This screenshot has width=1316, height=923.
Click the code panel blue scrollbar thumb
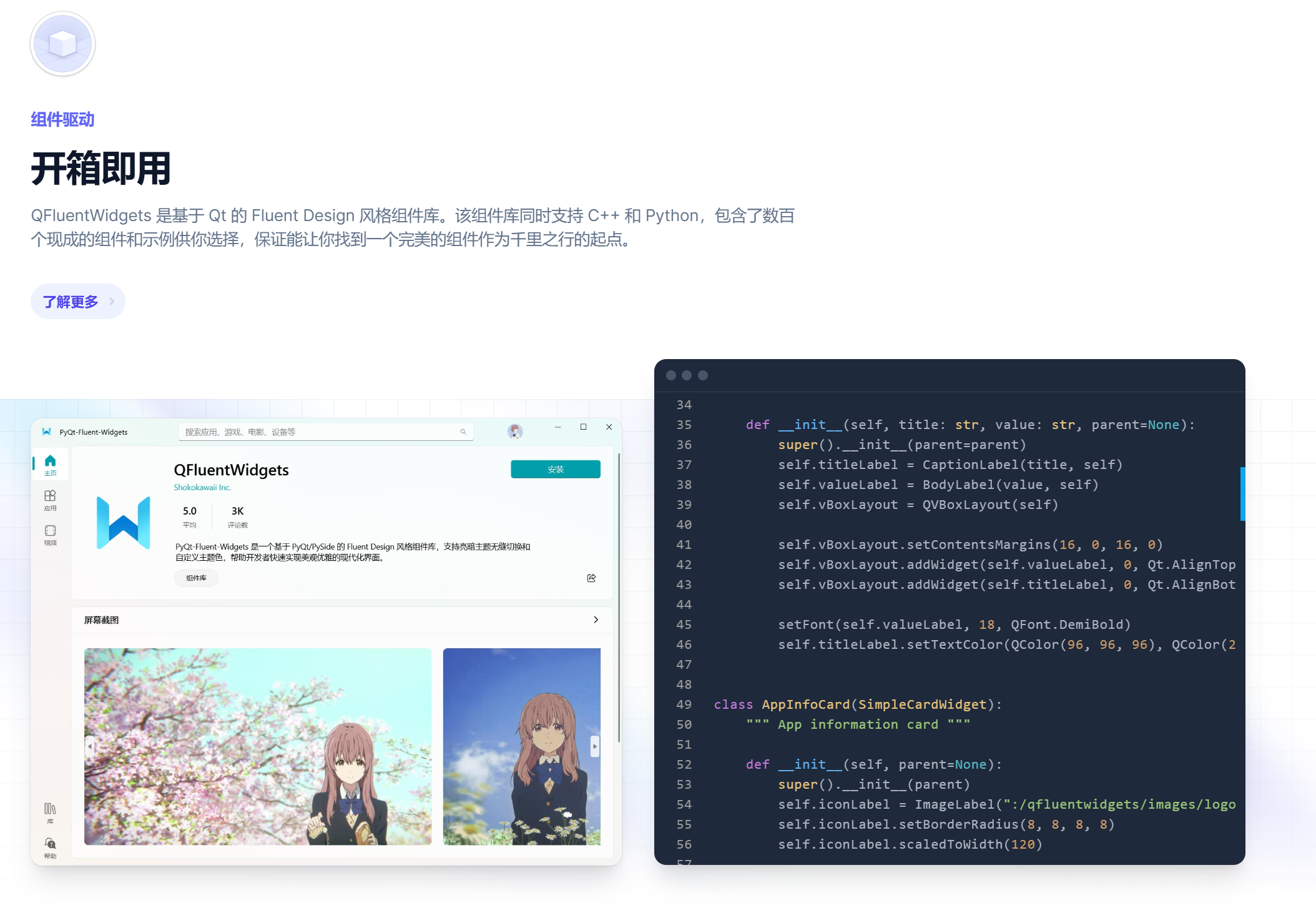1242,493
